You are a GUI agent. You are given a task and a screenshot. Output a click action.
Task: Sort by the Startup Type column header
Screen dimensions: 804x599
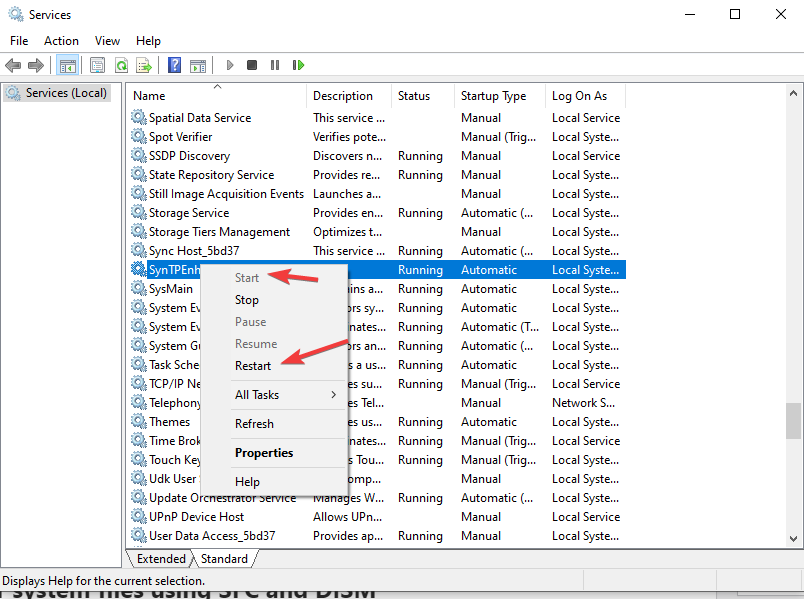[500, 96]
